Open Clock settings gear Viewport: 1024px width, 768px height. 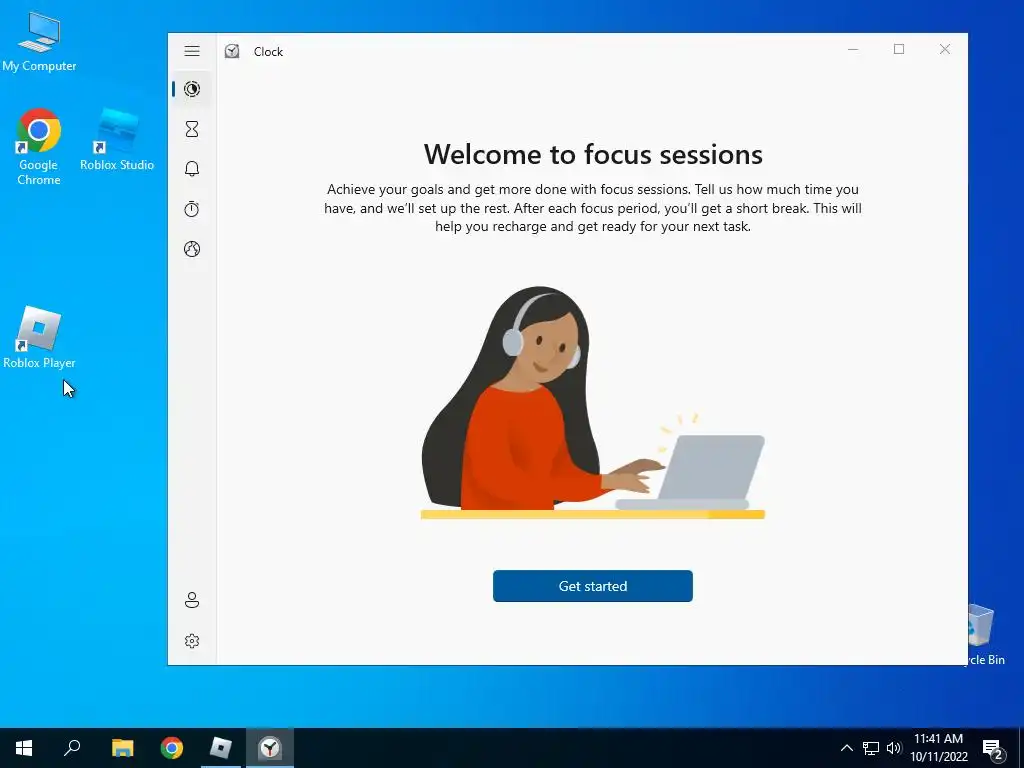click(192, 641)
